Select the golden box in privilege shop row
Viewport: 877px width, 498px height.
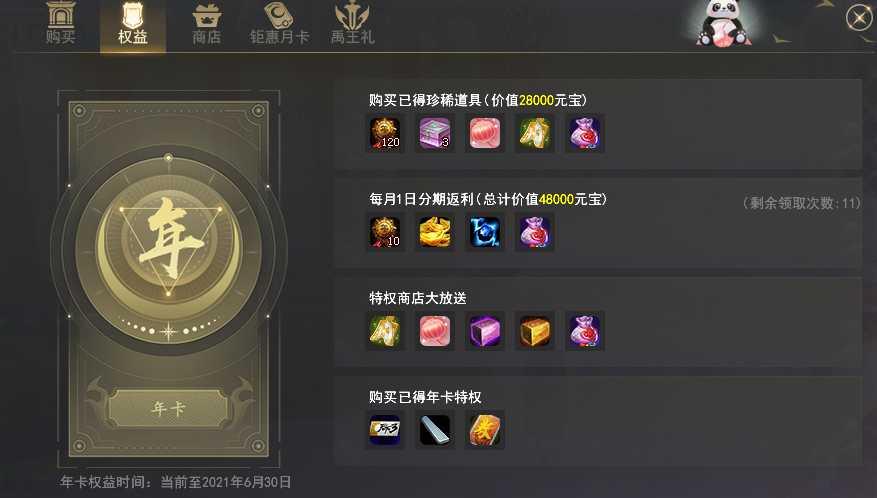(534, 331)
